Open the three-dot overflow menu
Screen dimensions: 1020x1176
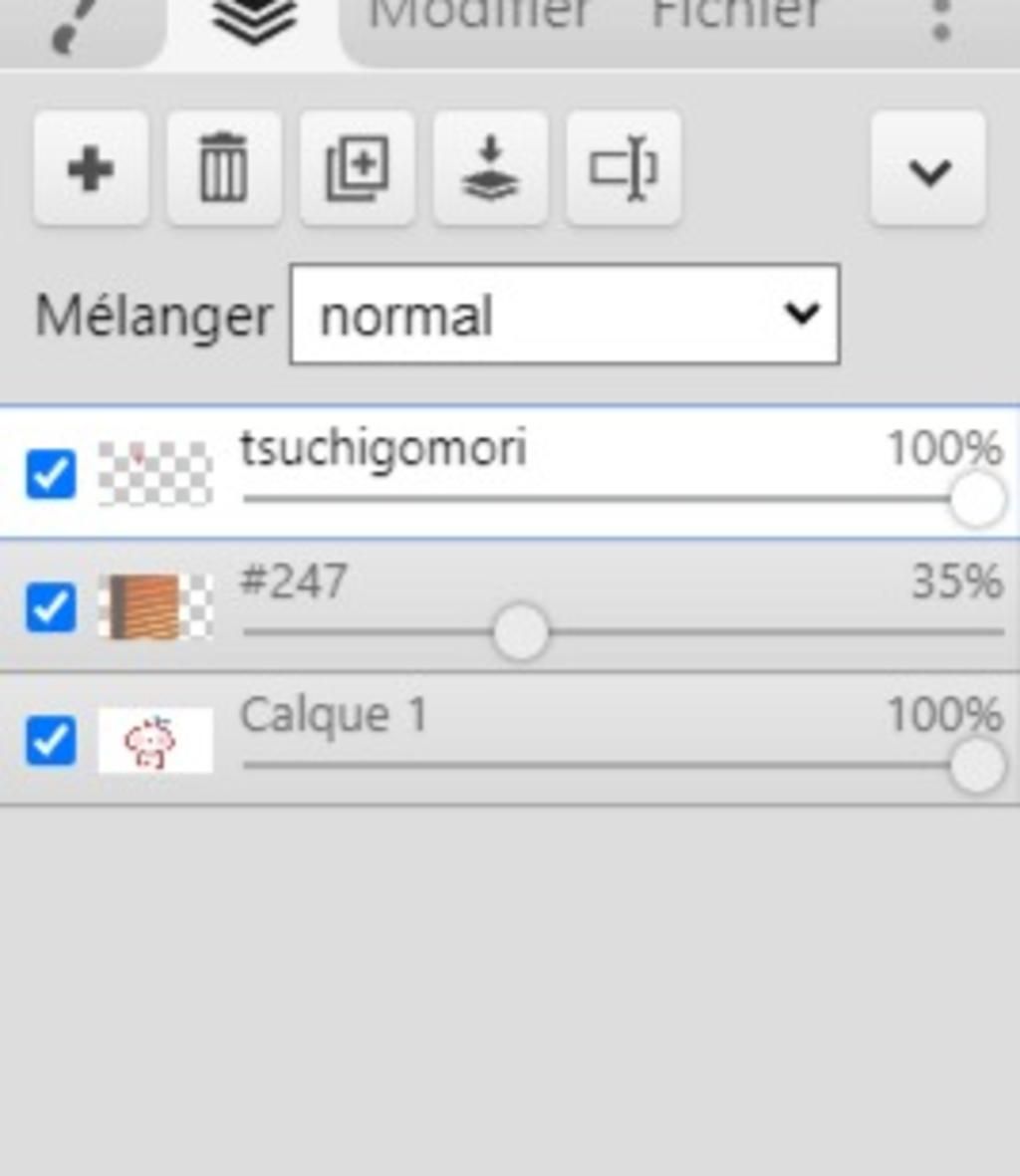point(941,22)
